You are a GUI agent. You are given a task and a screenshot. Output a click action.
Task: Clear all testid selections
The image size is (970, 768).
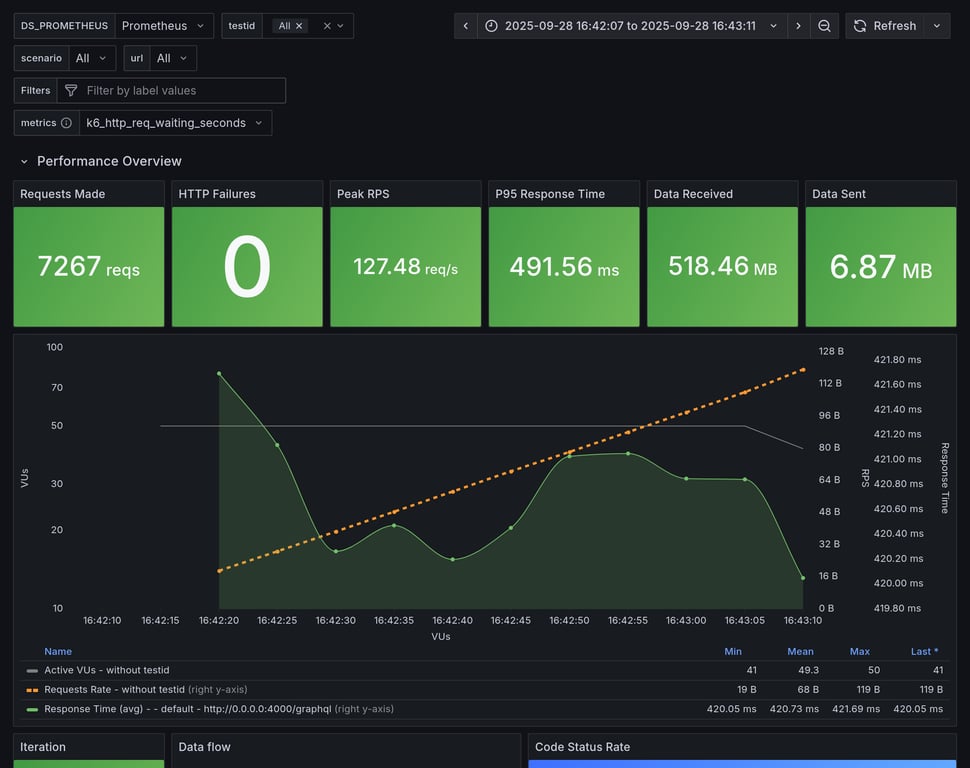326,26
